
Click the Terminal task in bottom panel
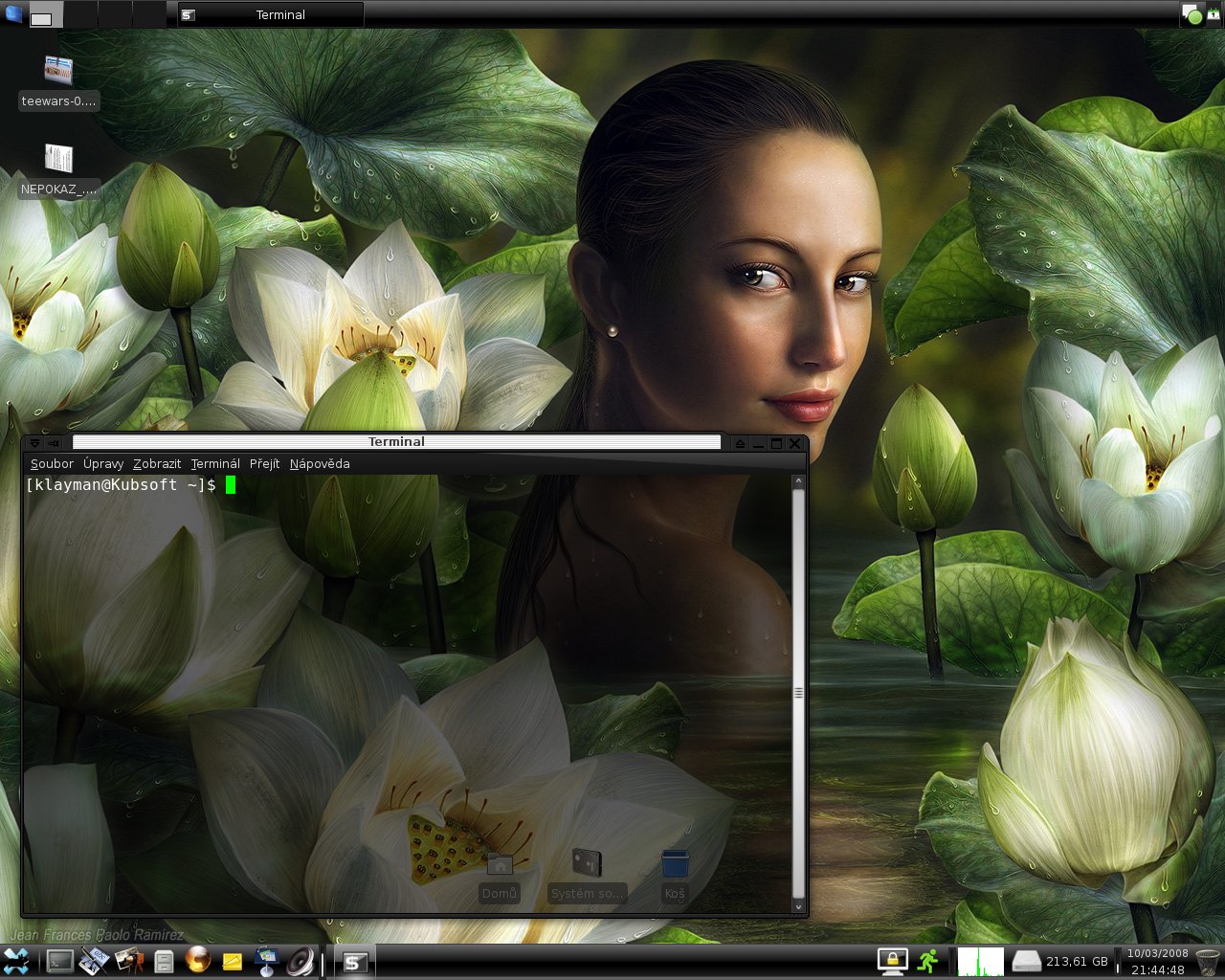[x=354, y=962]
